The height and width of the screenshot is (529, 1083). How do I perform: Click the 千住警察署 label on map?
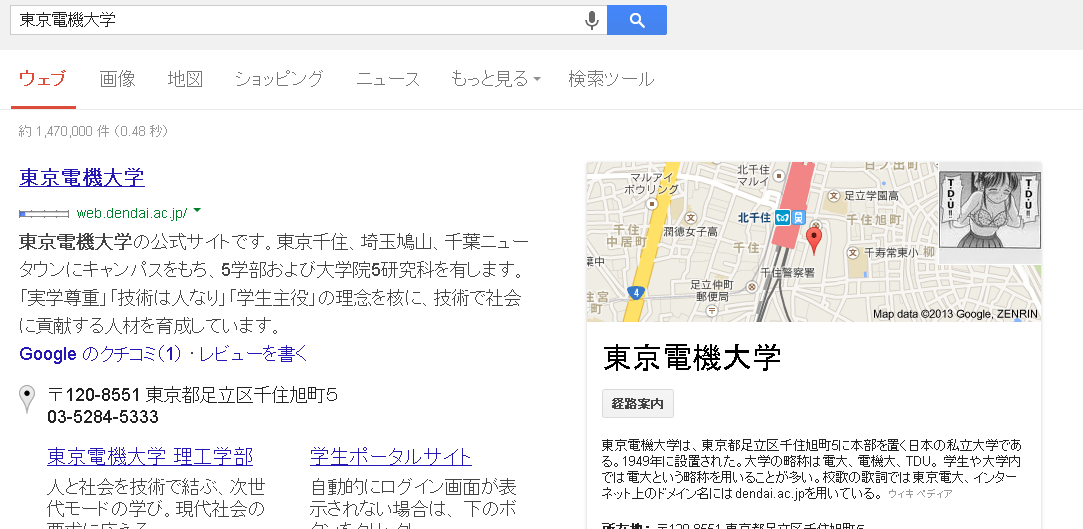(787, 273)
